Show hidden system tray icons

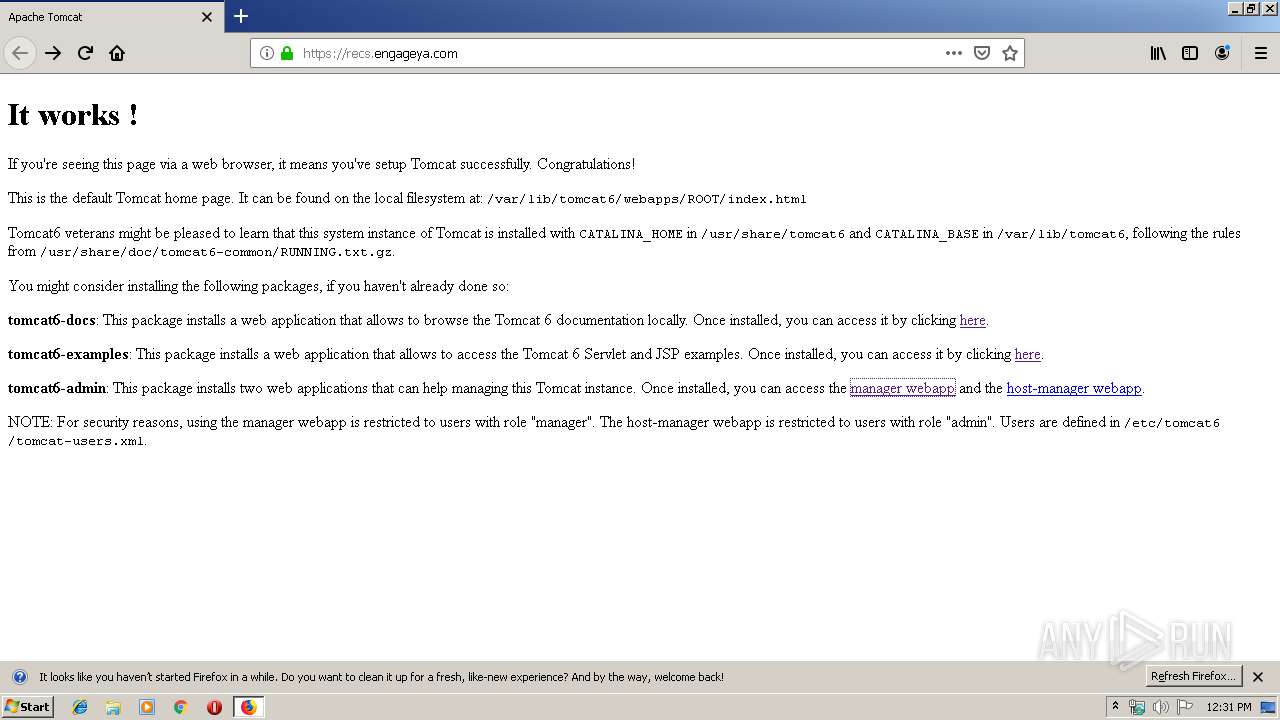(x=1116, y=707)
